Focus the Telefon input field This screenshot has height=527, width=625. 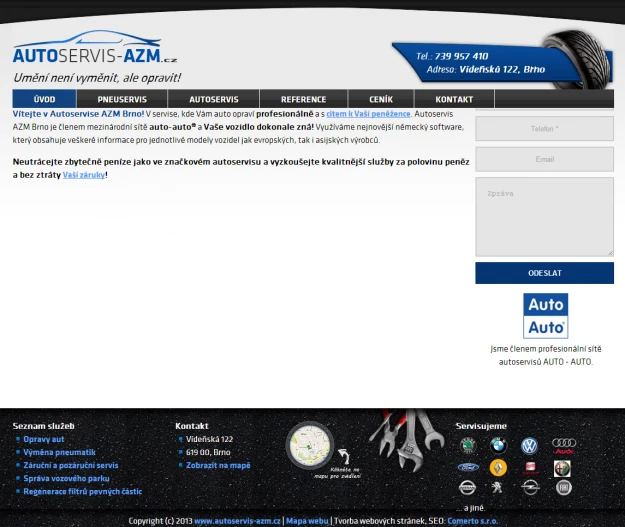pyautogui.click(x=544, y=128)
